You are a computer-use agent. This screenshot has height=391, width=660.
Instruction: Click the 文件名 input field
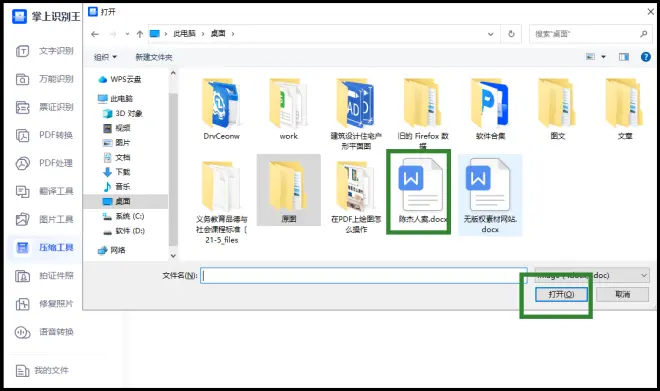(364, 275)
